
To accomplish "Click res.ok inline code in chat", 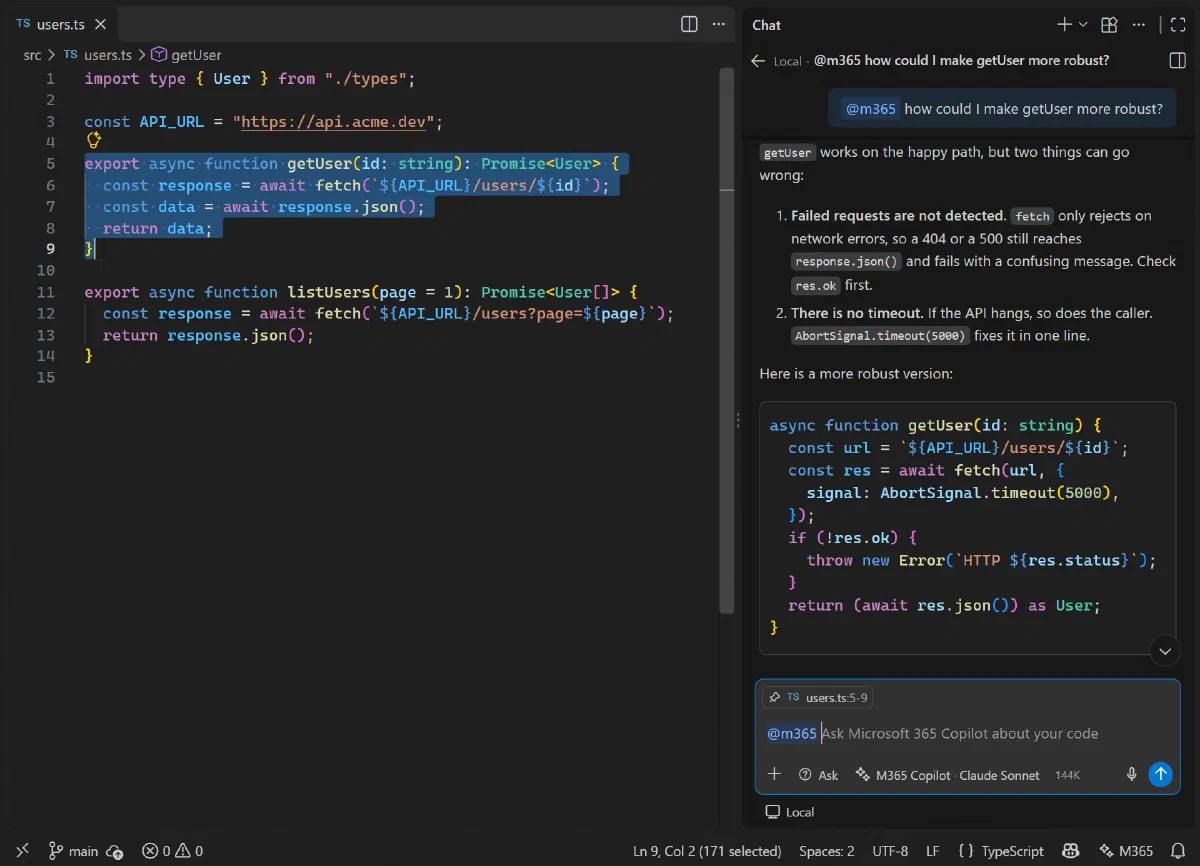I will pos(816,285).
